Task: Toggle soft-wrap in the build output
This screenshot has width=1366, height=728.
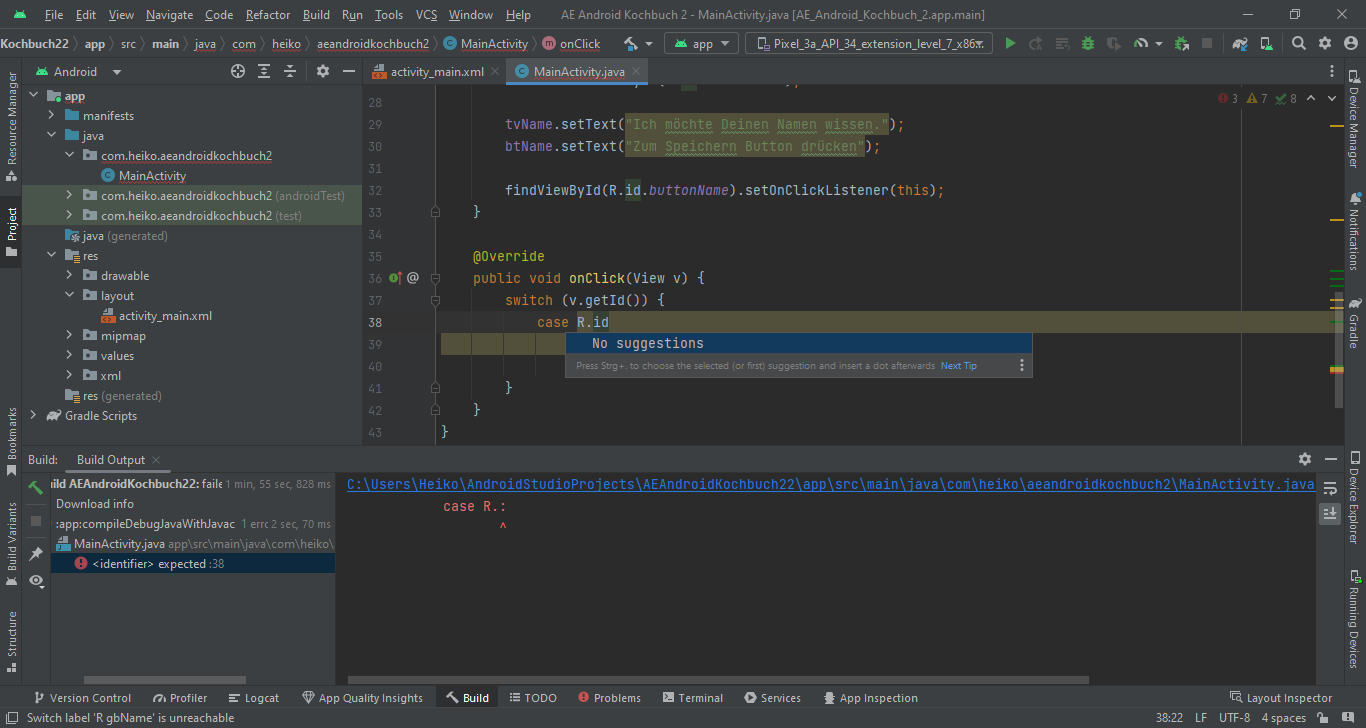Action: click(x=1330, y=488)
